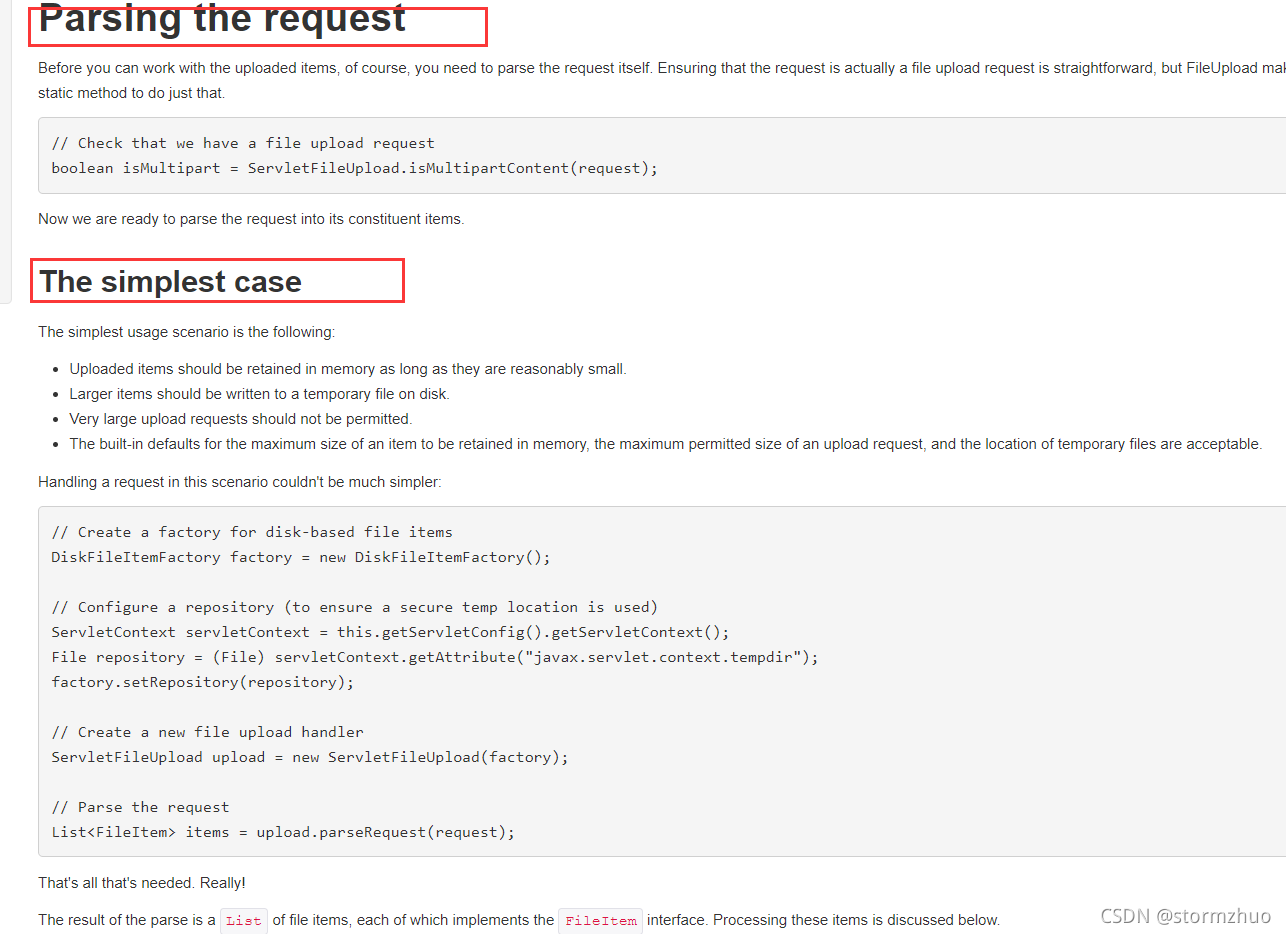Click the inline 'List' code label
1286x934 pixels.
pyautogui.click(x=243, y=920)
